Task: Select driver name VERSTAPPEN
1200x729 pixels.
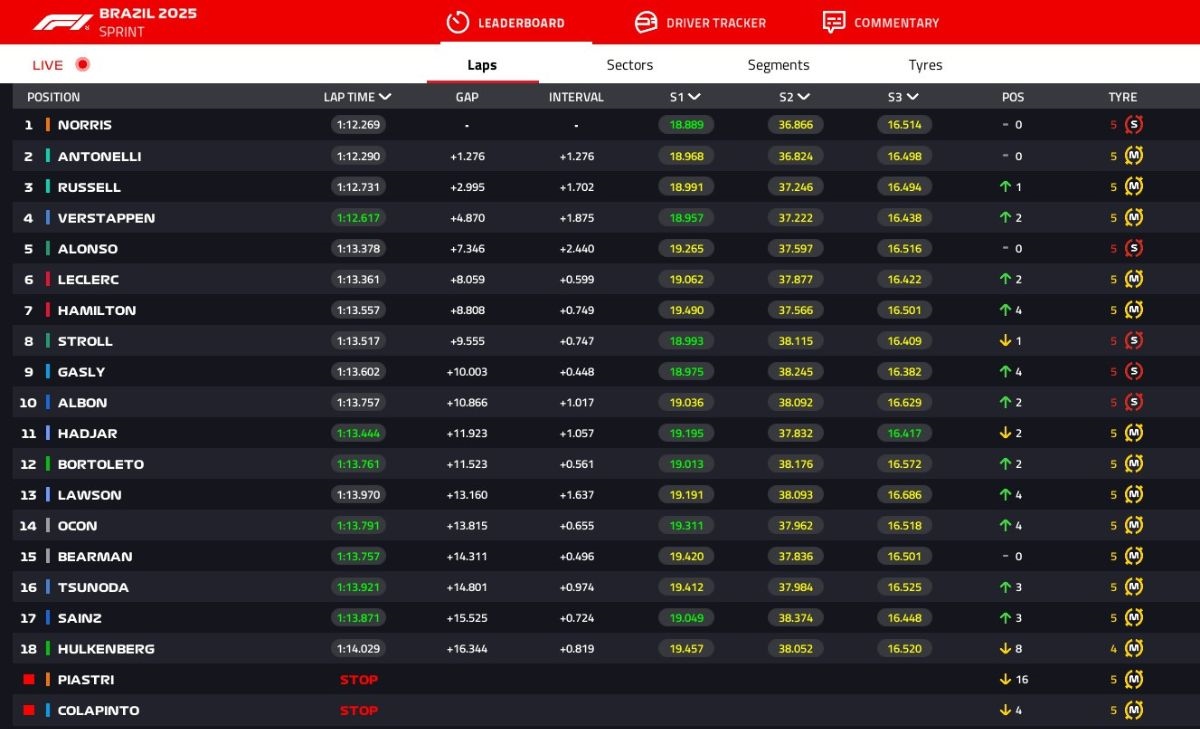Action: pos(106,218)
